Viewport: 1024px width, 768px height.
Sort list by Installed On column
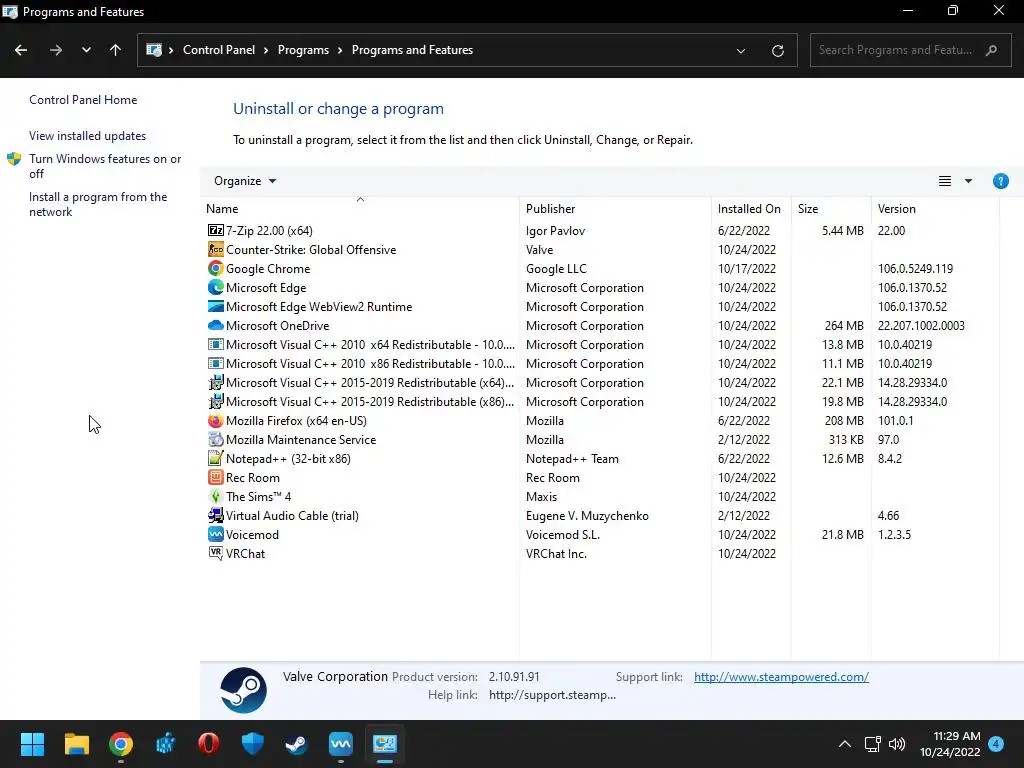(x=751, y=208)
